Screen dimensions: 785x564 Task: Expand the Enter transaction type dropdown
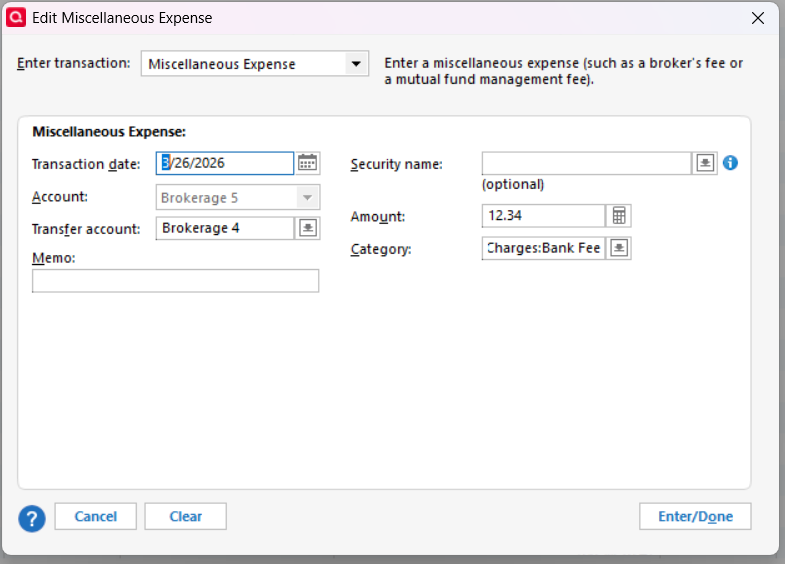[x=356, y=64]
